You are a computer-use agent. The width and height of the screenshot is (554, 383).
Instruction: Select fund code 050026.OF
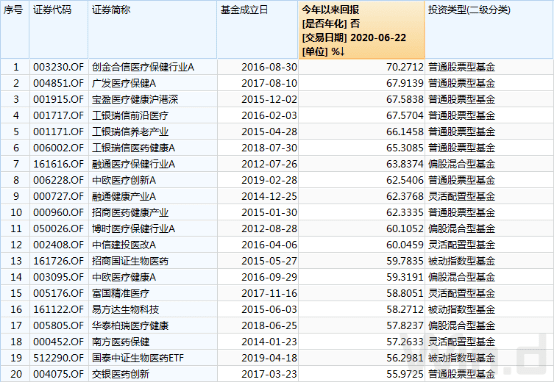[x=59, y=229]
